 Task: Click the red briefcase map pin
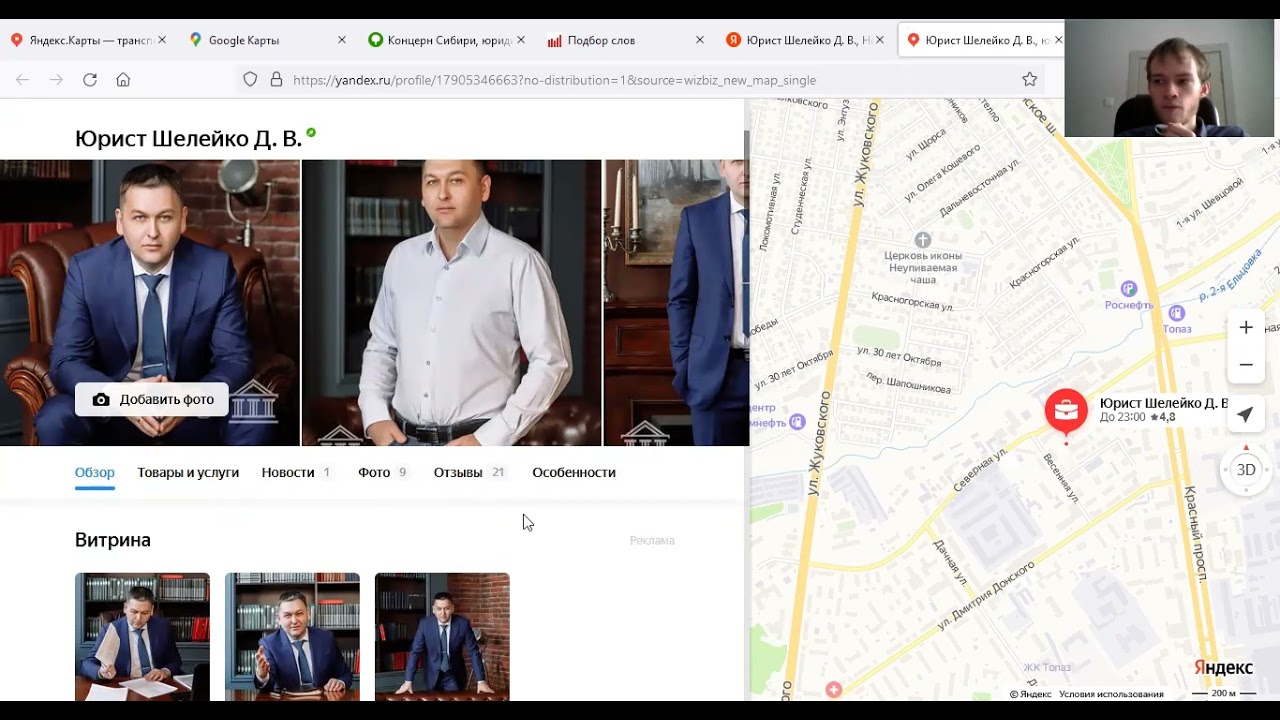coord(1066,411)
